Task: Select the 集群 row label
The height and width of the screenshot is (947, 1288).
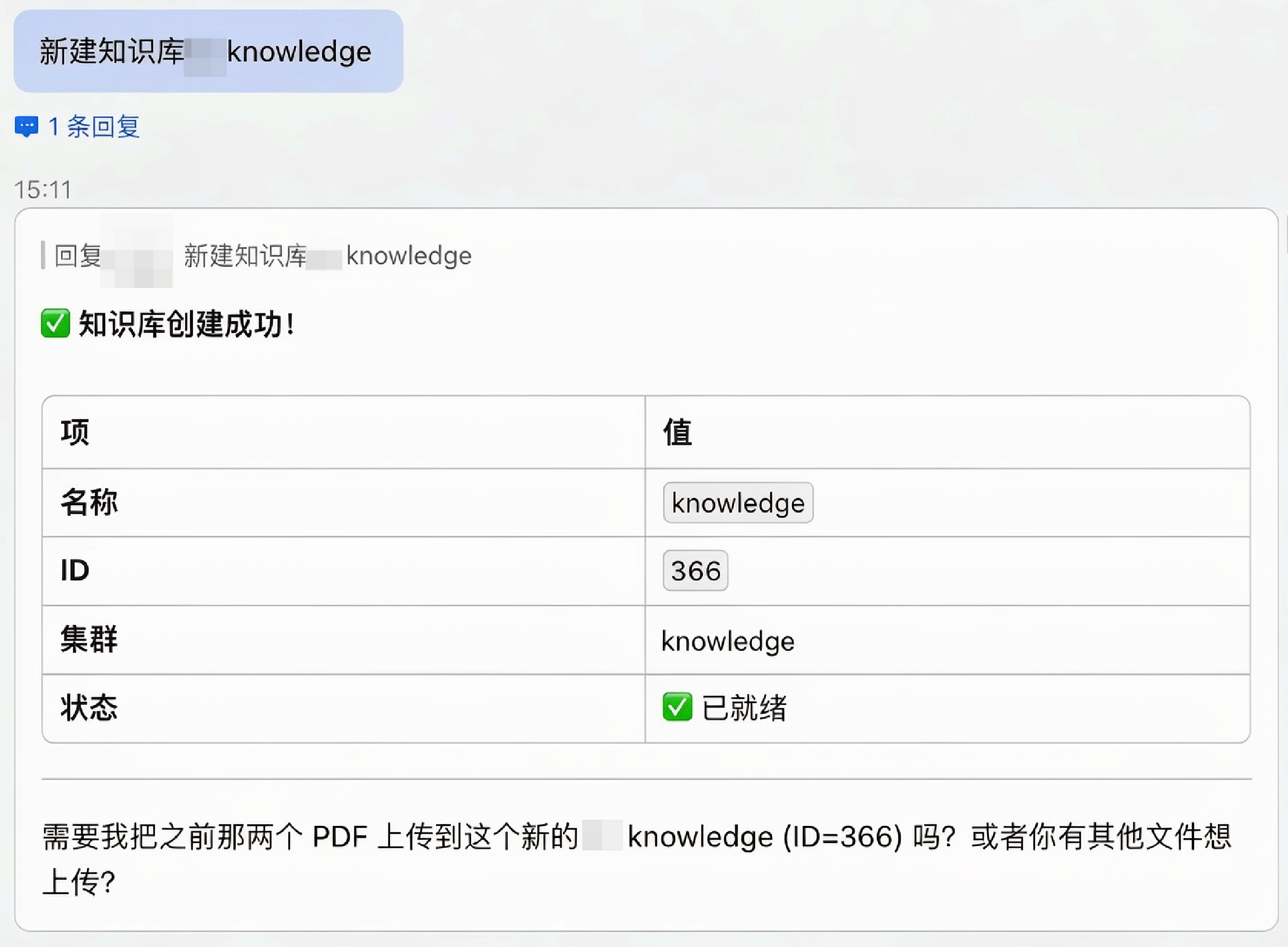Action: [89, 639]
